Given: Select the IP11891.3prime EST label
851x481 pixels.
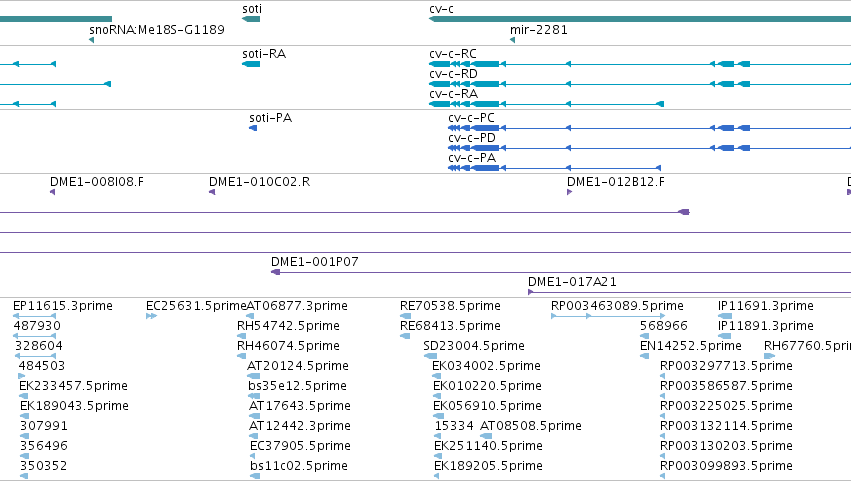Looking at the screenshot, I should coord(766,326).
